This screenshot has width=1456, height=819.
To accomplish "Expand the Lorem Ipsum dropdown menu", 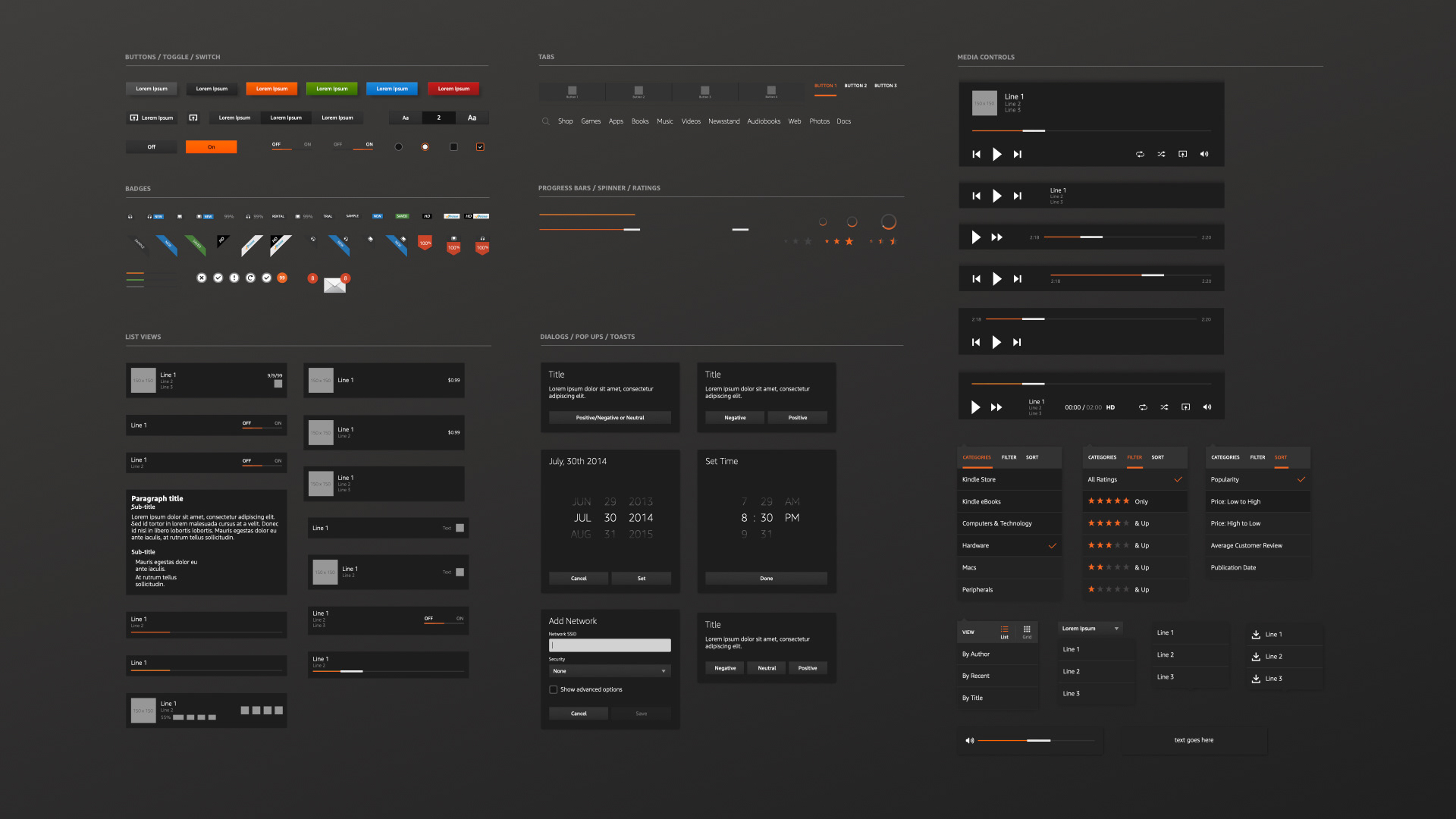I will pos(1090,629).
